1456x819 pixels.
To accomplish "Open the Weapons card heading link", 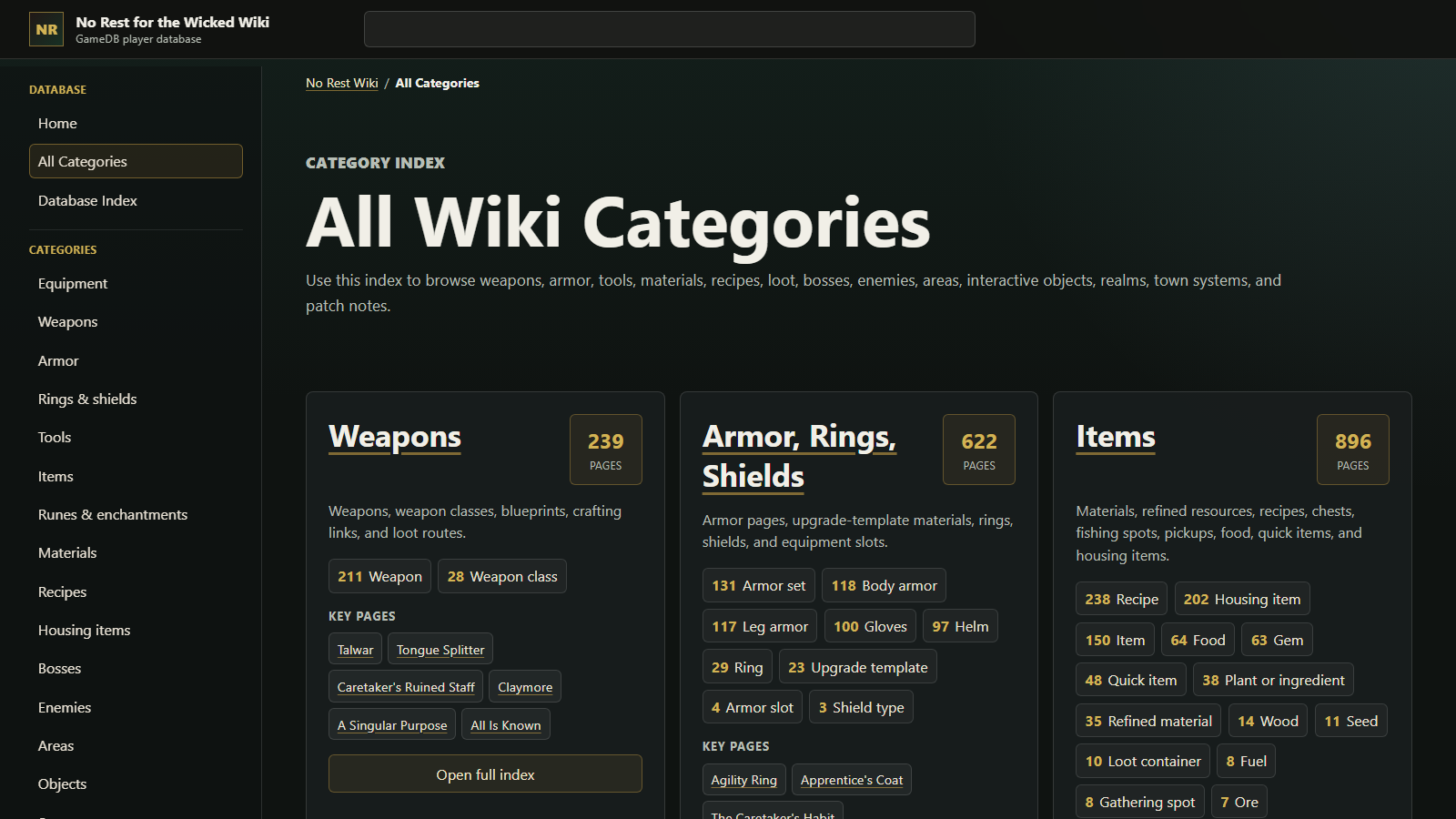I will pos(395,437).
